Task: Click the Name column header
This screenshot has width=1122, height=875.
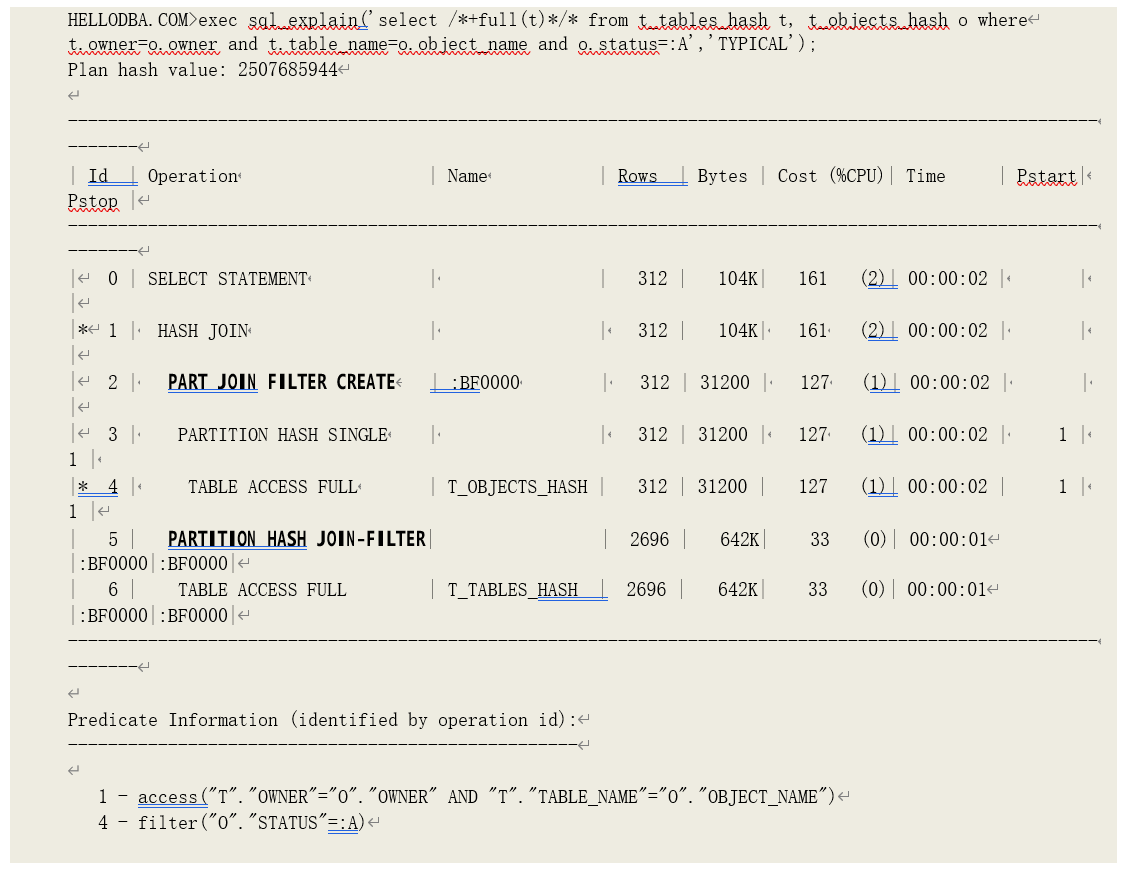Action: 467,176
